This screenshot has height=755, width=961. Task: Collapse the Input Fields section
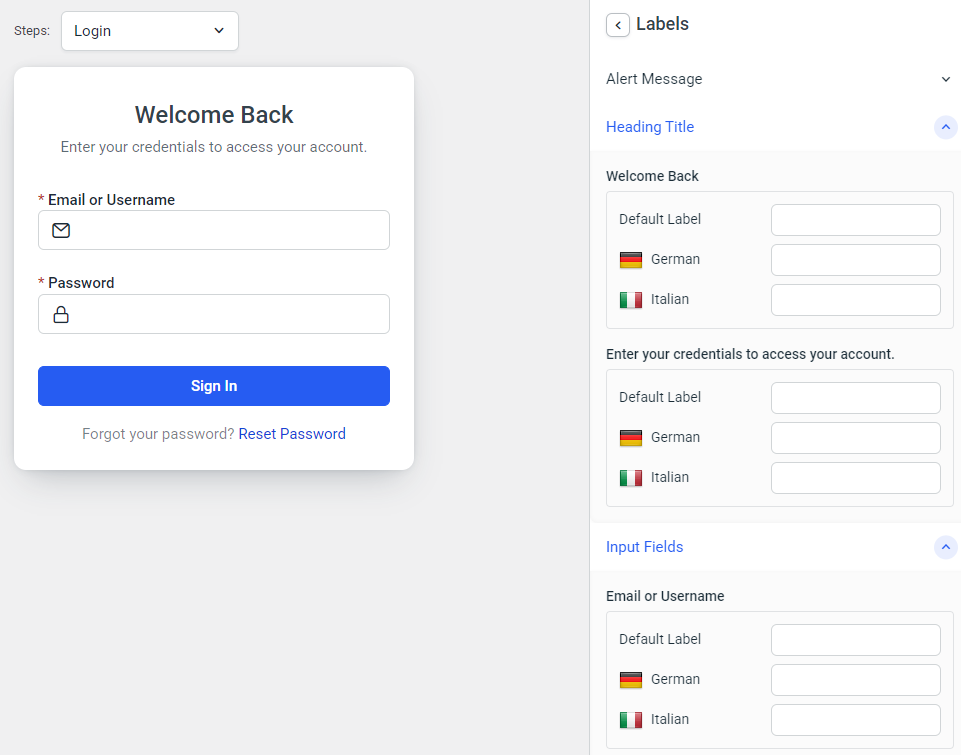pyautogui.click(x=945, y=547)
